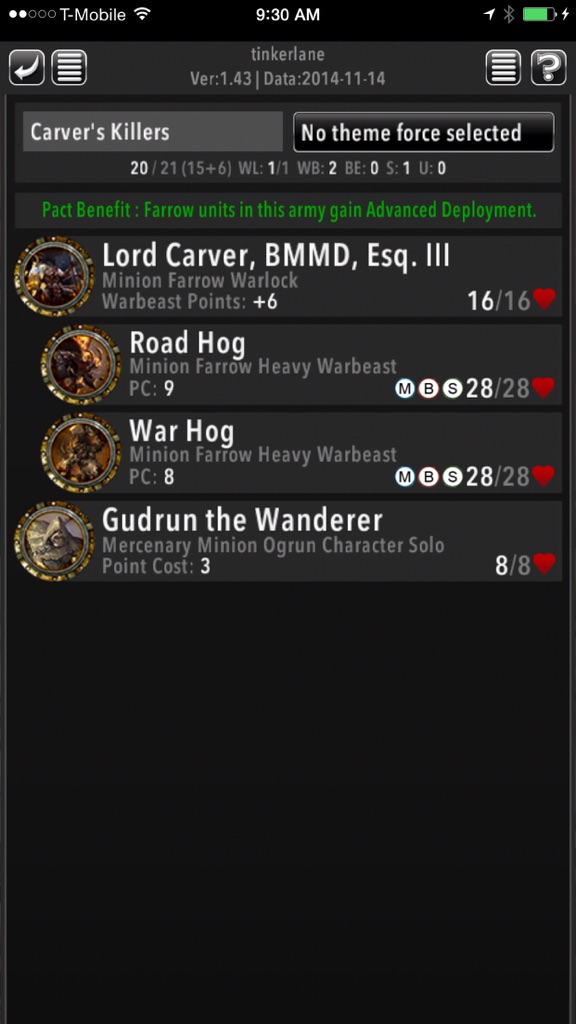Viewport: 576px width, 1024px height.
Task: Tap Lord Carver's red heart icon
Action: (x=544, y=300)
